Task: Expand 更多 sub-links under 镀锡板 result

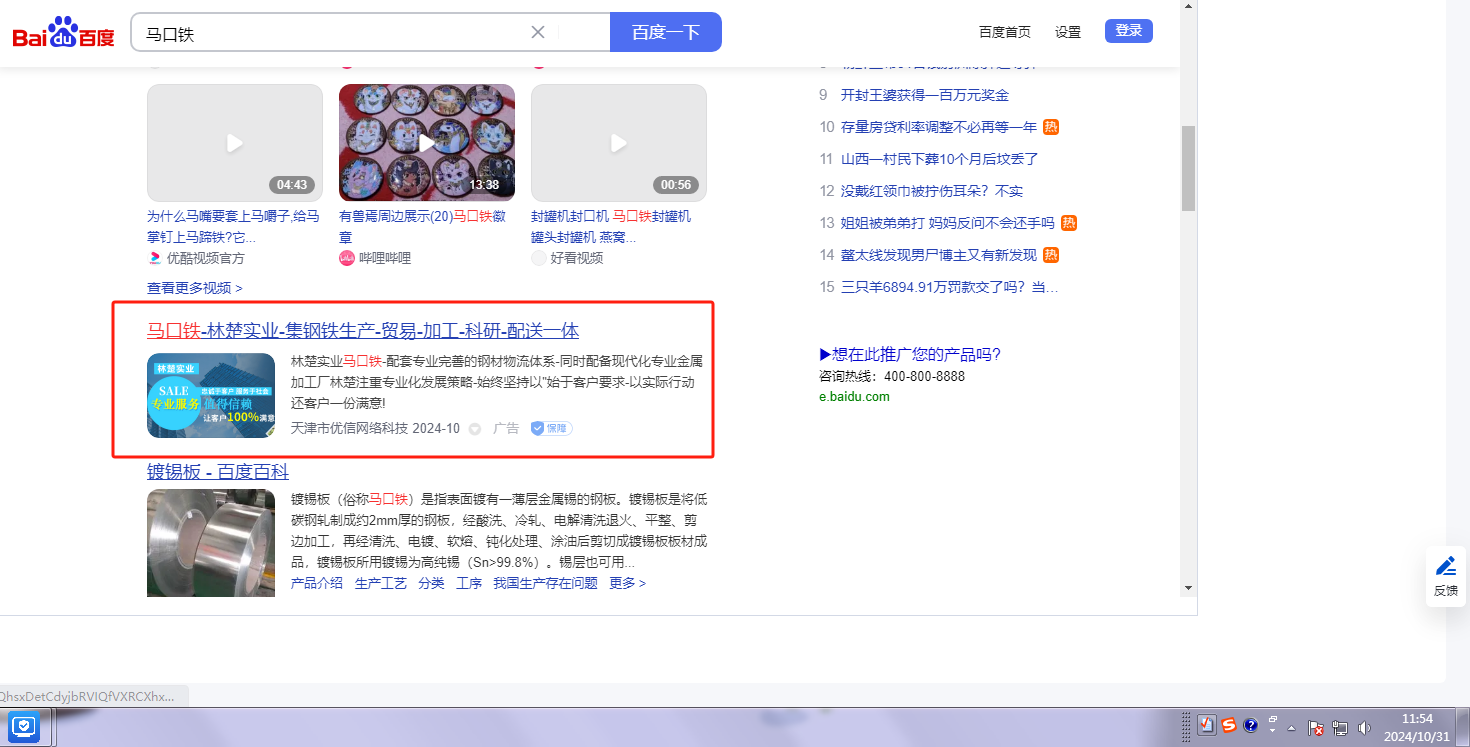Action: [x=627, y=583]
